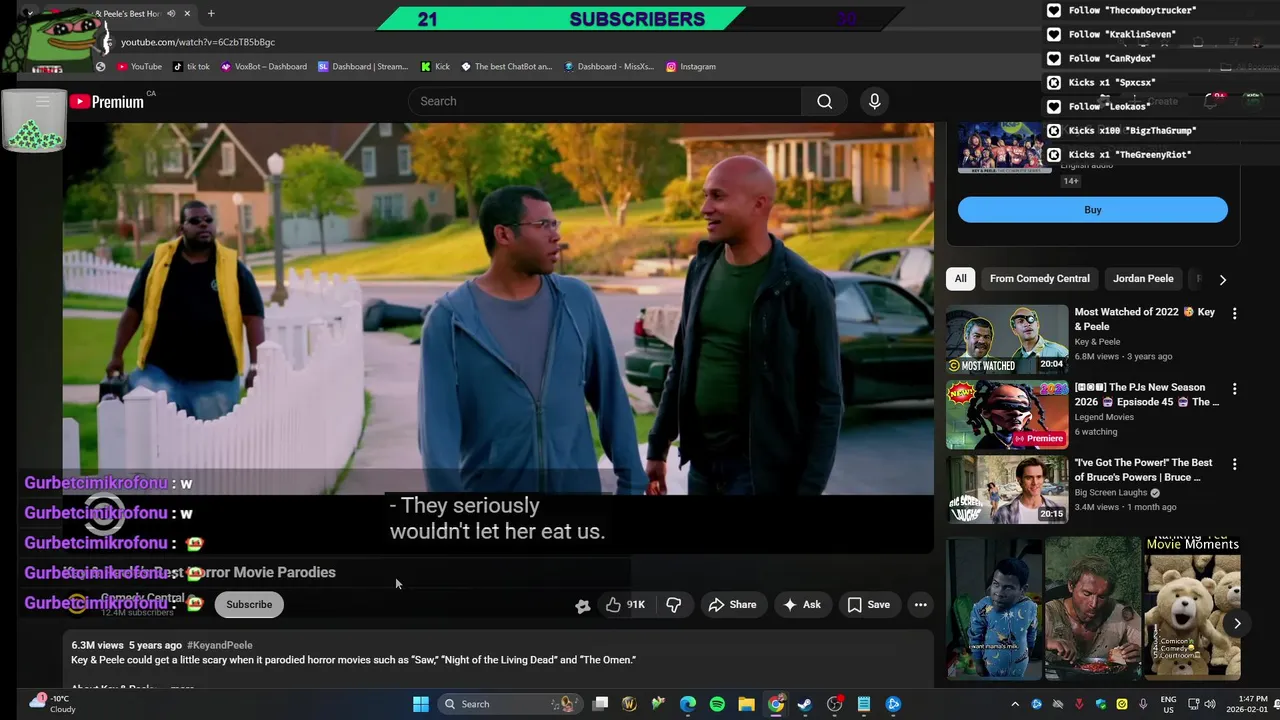This screenshot has height=720, width=1280.
Task: Open the clock showing 1:47 PM
Action: [x=1252, y=704]
